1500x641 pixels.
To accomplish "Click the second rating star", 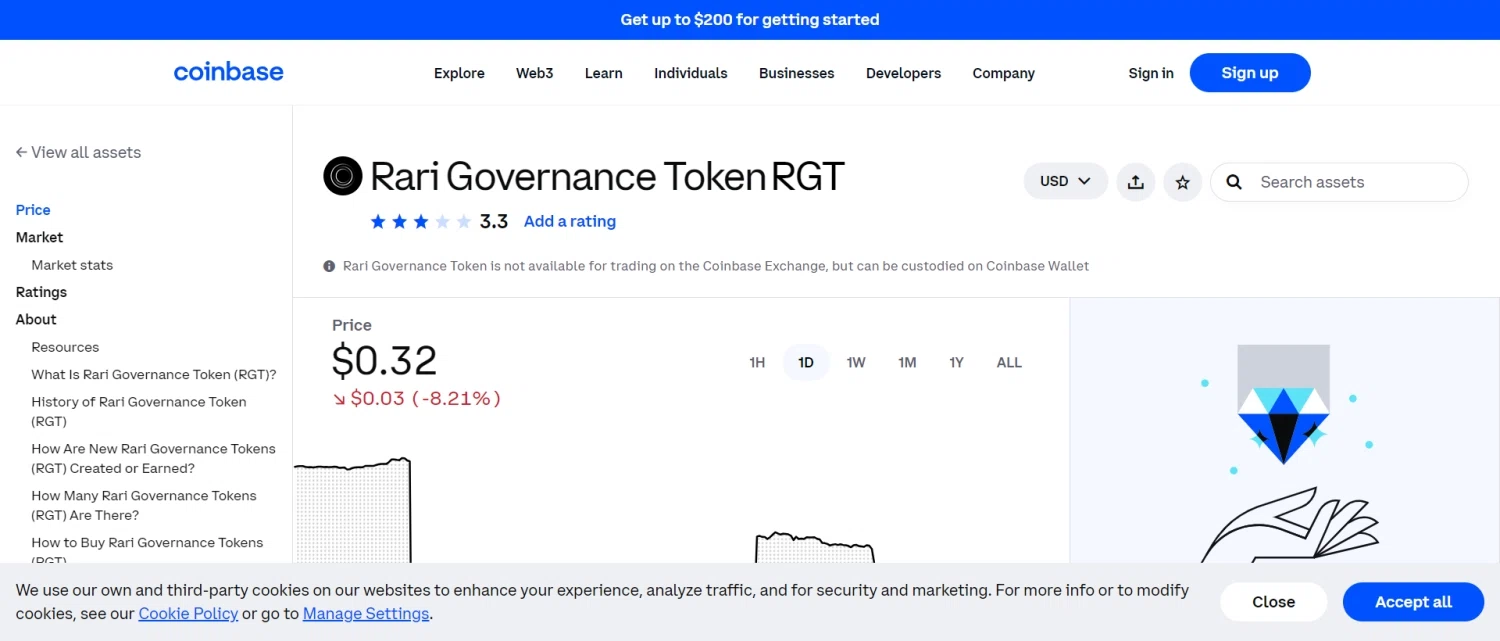I will [399, 222].
